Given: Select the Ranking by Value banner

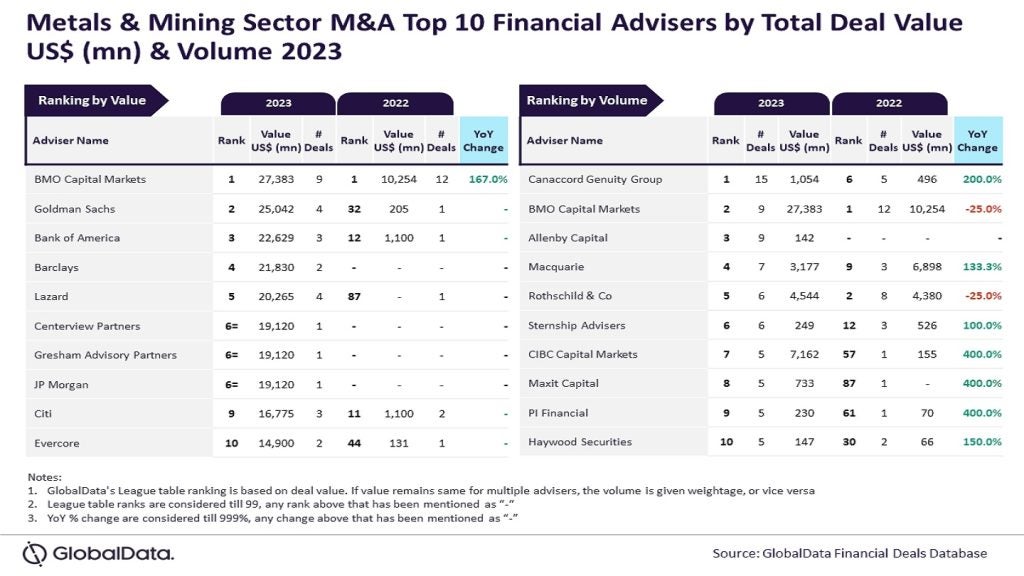Looking at the screenshot, I should (x=96, y=101).
